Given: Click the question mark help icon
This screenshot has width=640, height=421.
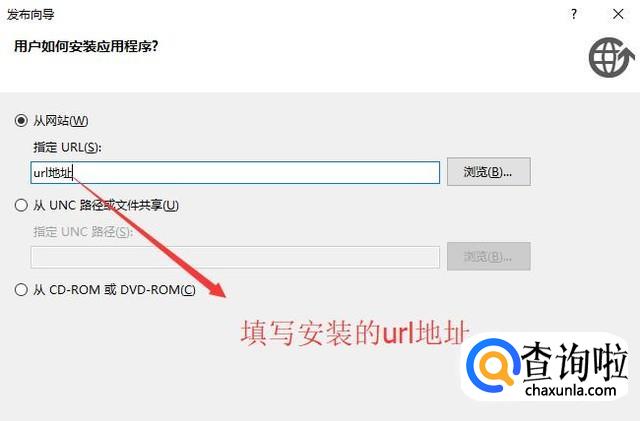Looking at the screenshot, I should (x=574, y=14).
